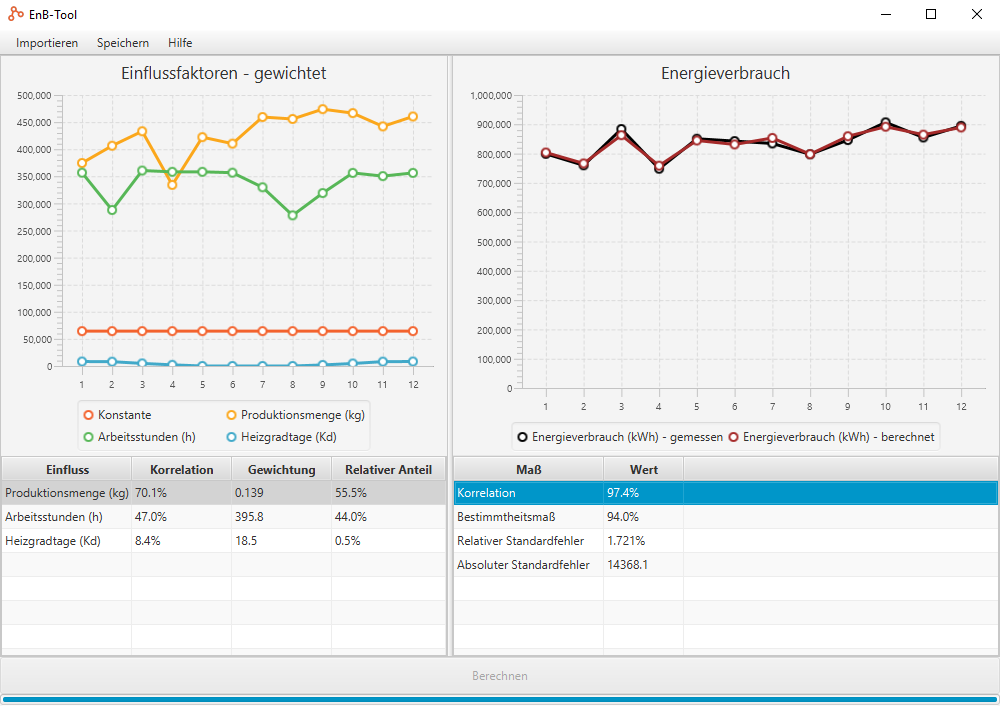Click the orange Konstante legend marker
This screenshot has width=1000, height=706.
[x=88, y=415]
